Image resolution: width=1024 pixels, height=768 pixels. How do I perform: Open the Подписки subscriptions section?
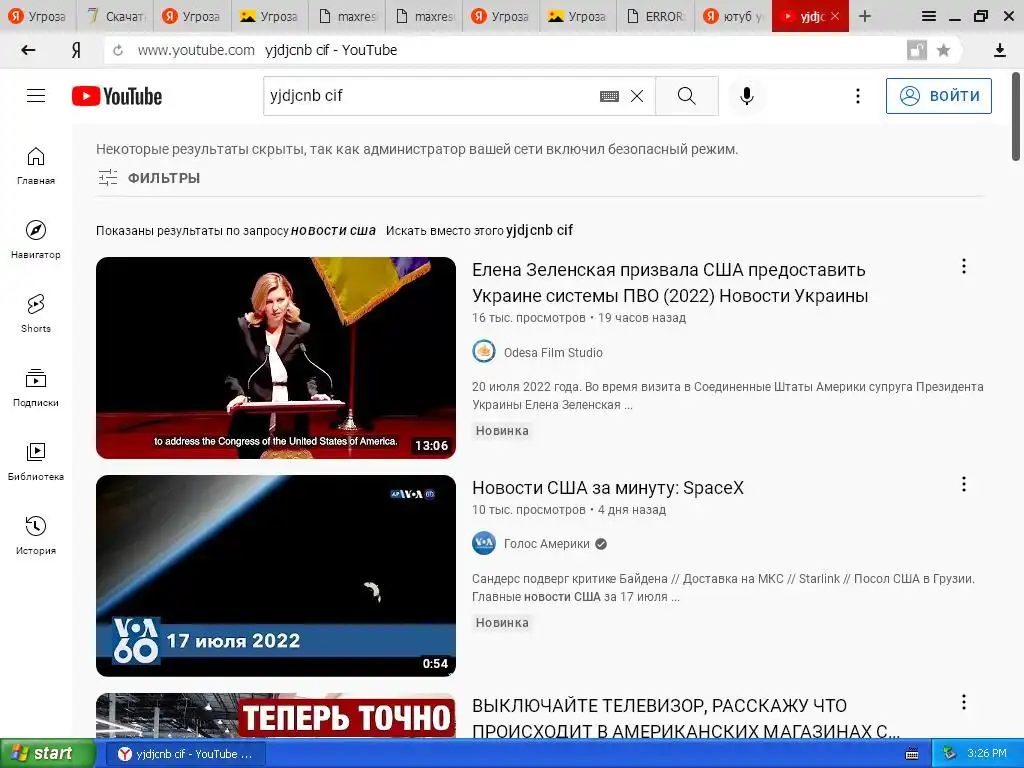[x=36, y=388]
